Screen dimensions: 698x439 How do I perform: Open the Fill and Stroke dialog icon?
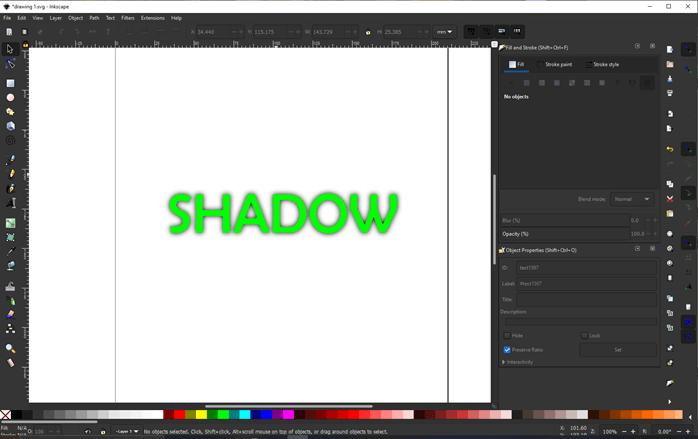(670, 383)
